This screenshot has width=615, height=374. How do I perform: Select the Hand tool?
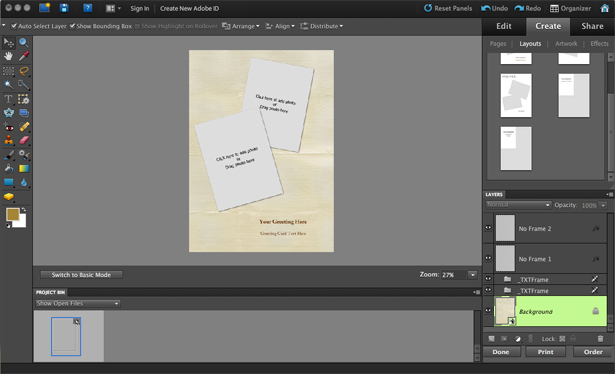8,56
